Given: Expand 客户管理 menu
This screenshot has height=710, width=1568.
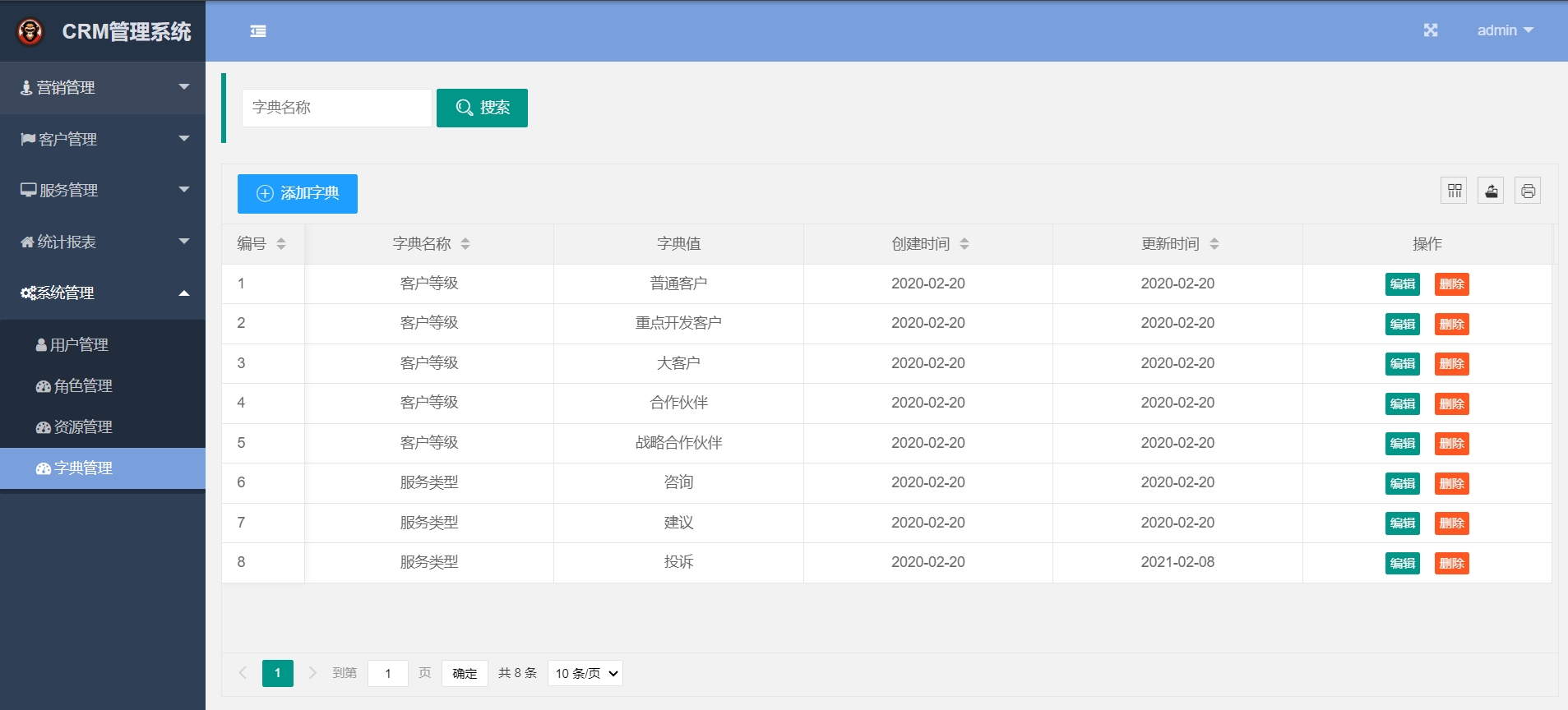Looking at the screenshot, I should [x=103, y=139].
